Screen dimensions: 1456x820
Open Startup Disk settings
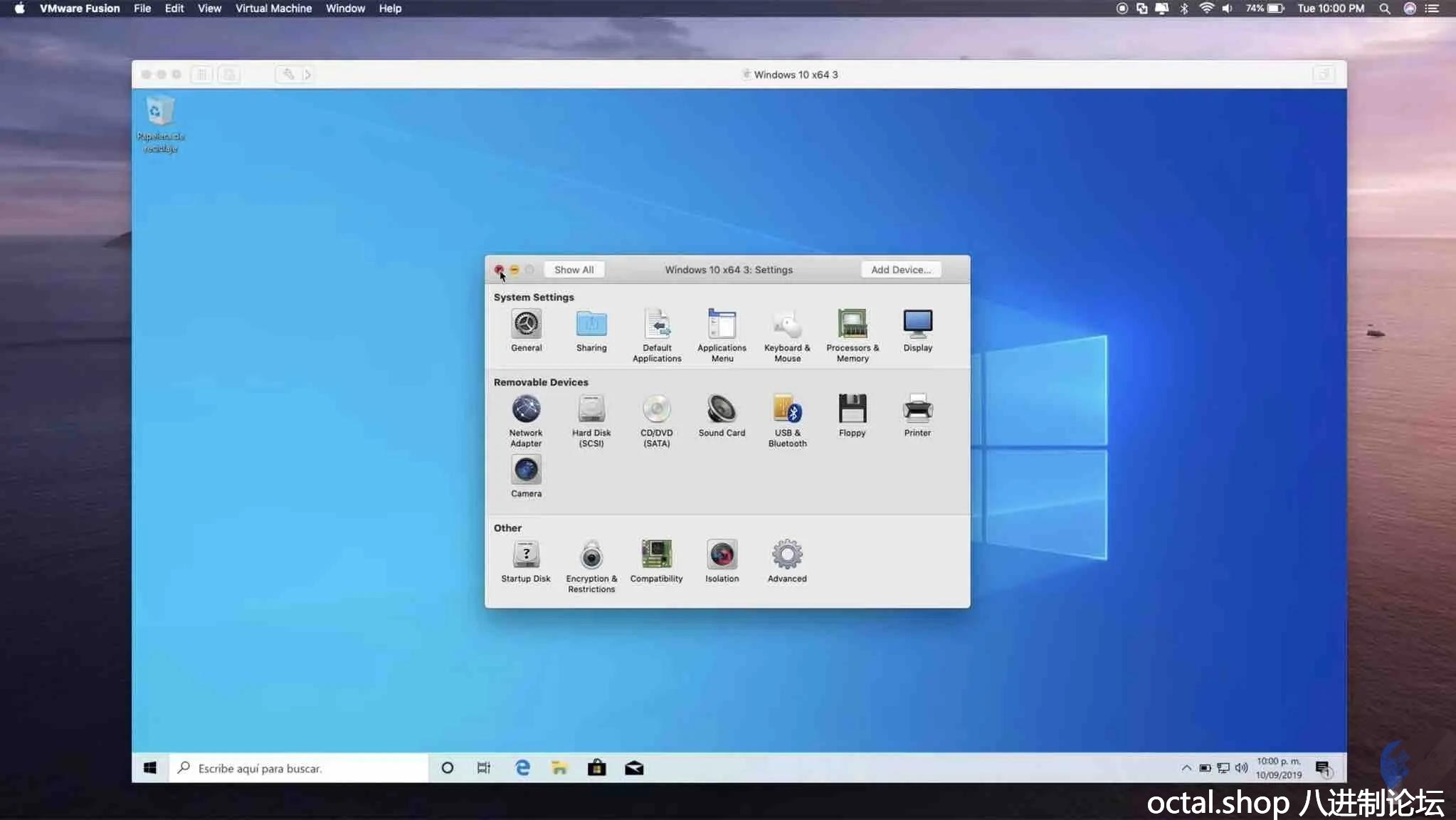(526, 561)
